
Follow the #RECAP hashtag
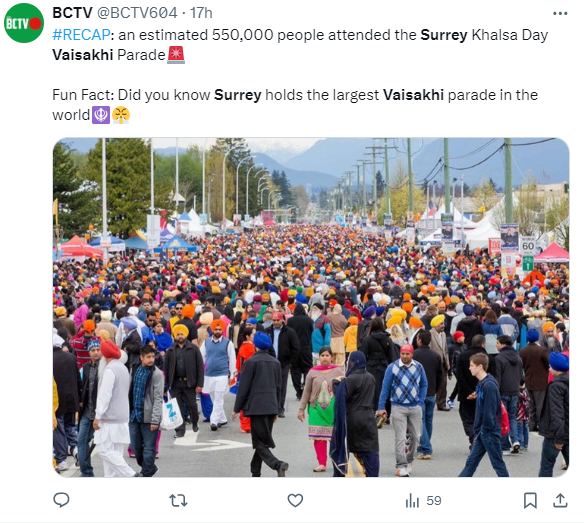(81, 35)
